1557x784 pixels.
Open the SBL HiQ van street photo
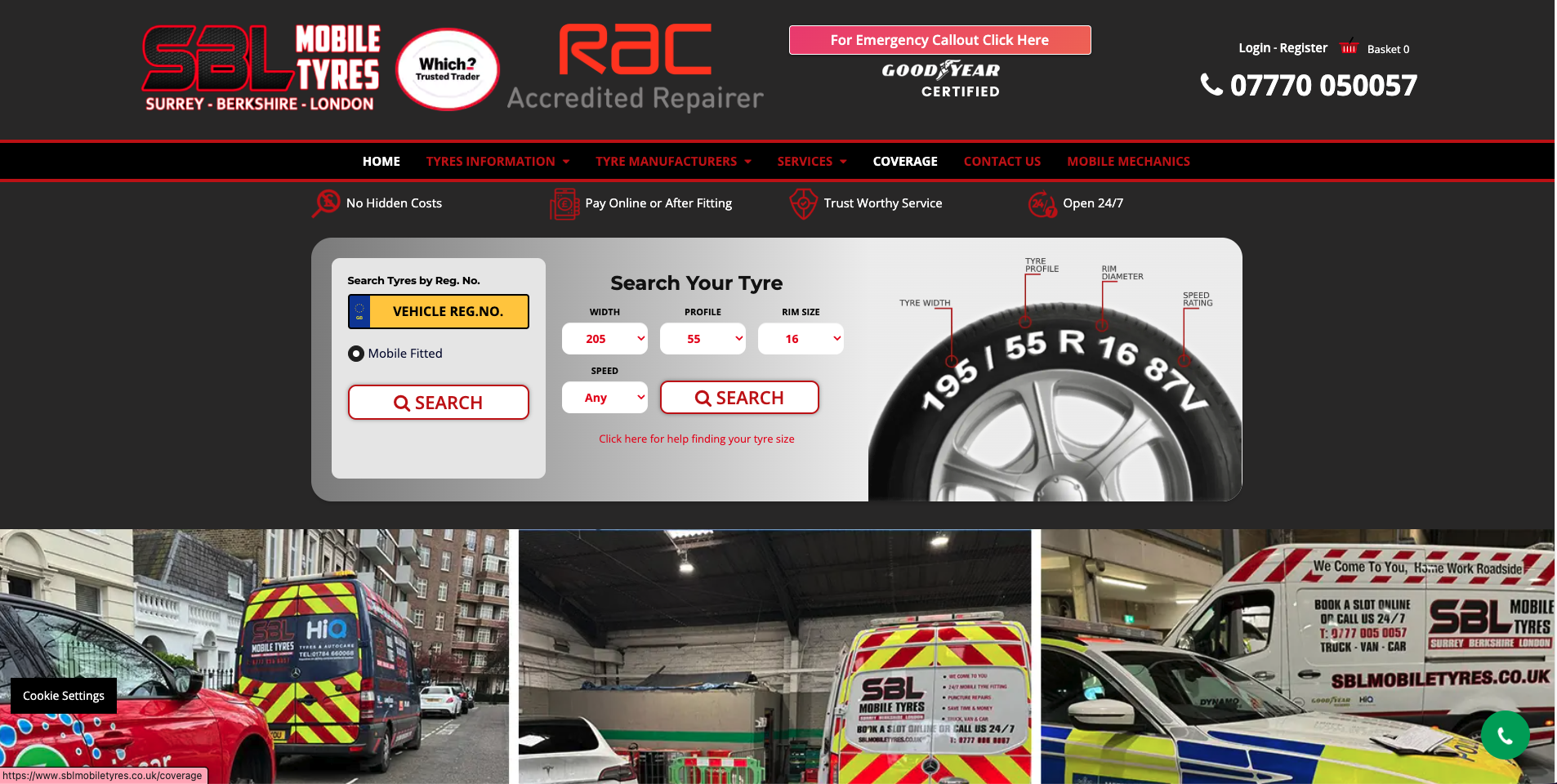254,657
